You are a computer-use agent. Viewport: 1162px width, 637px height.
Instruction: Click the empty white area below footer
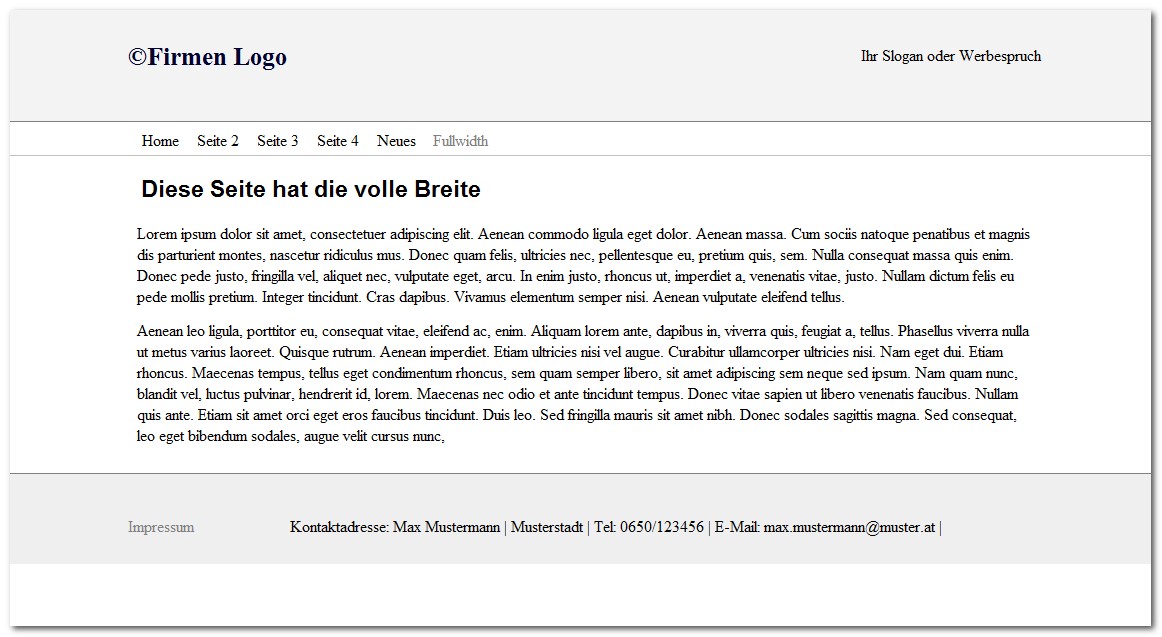(x=580, y=595)
